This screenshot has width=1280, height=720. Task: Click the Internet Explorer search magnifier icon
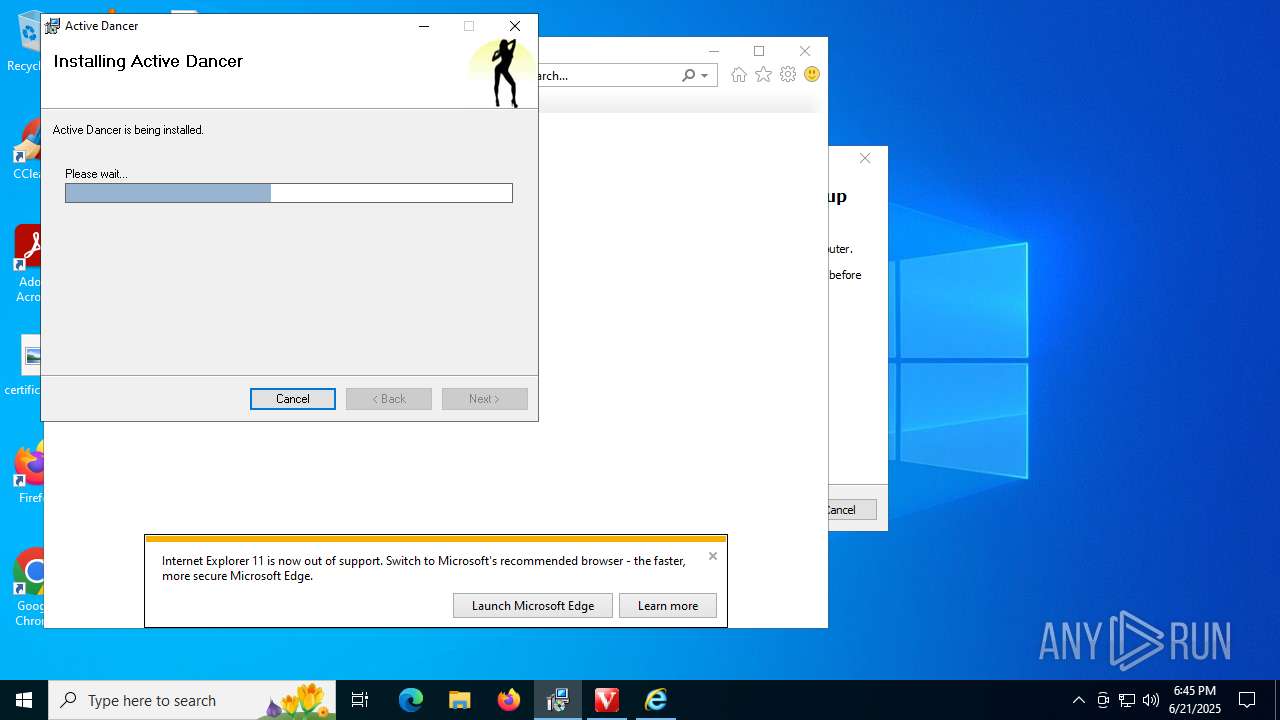(x=688, y=75)
